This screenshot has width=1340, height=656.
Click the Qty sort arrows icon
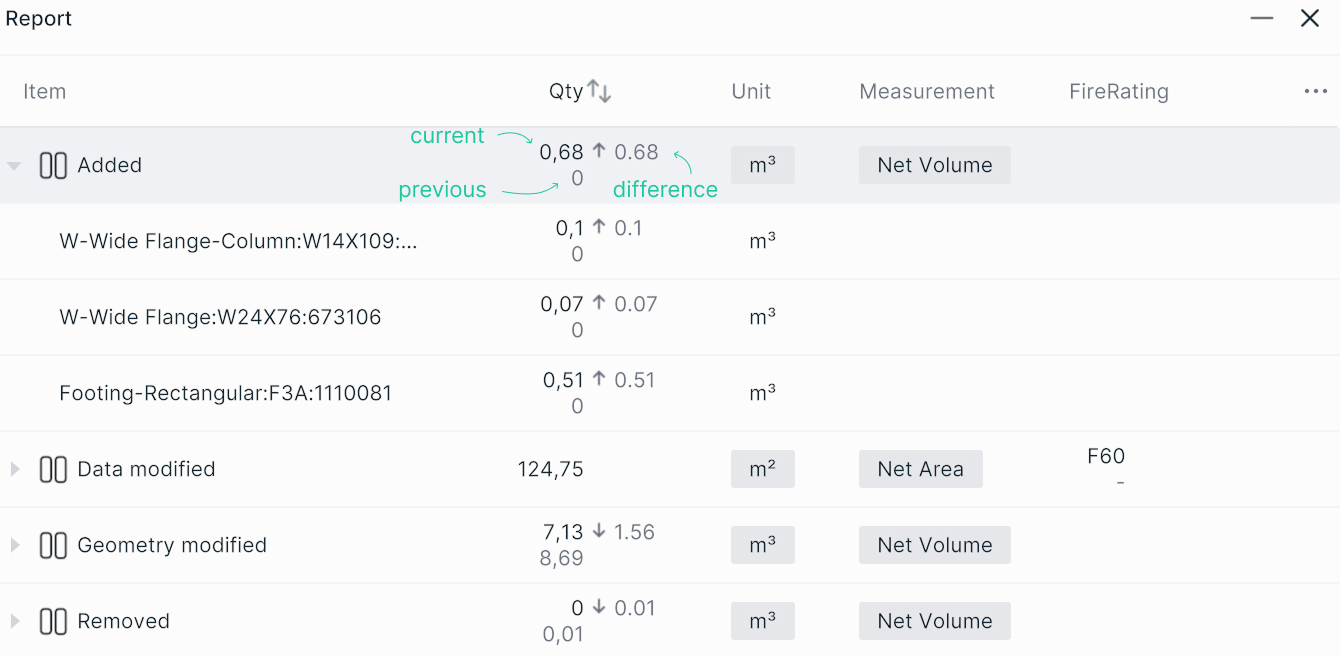point(599,91)
